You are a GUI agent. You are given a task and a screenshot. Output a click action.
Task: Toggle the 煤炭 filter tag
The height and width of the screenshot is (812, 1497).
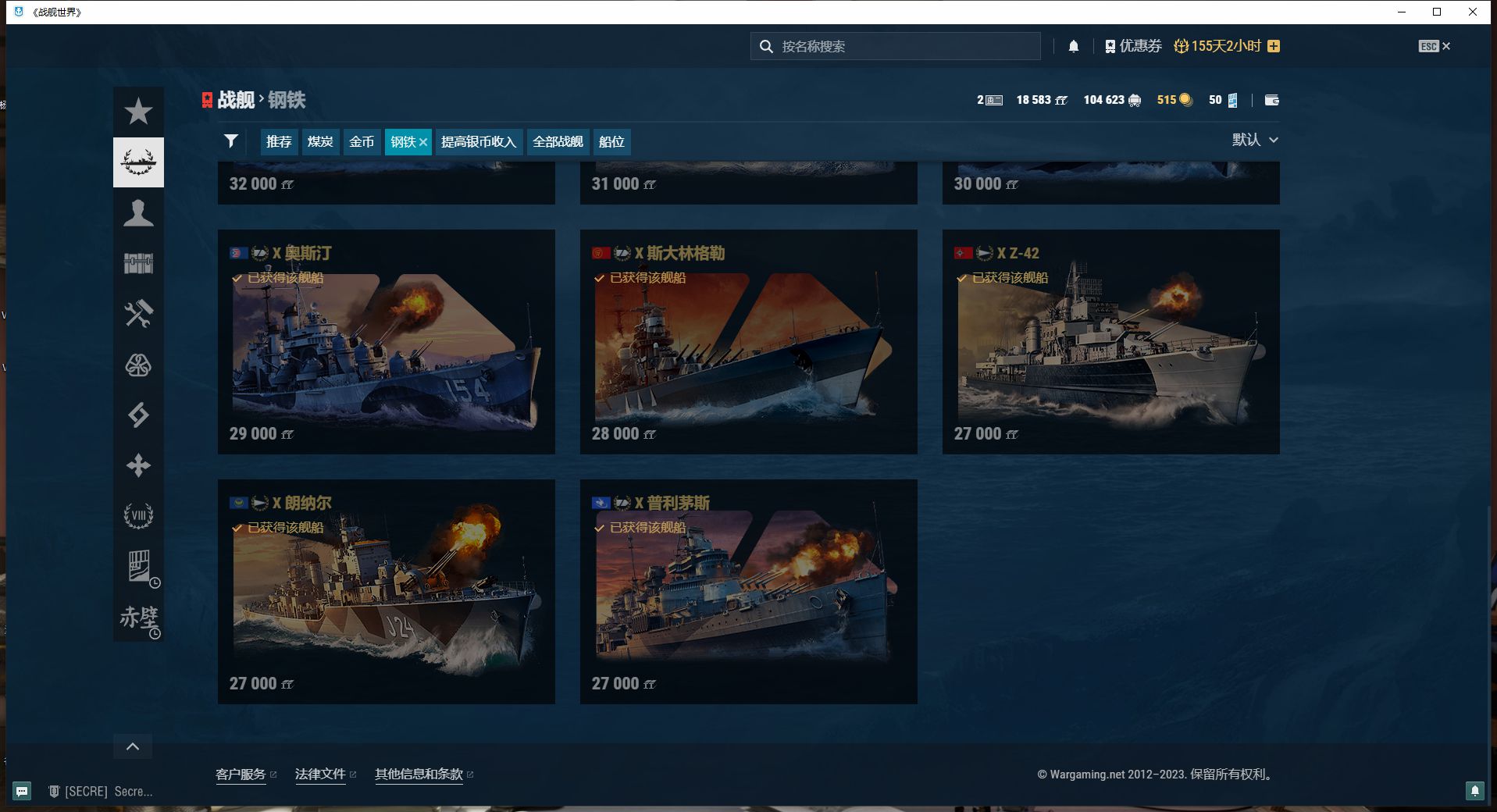click(x=320, y=142)
